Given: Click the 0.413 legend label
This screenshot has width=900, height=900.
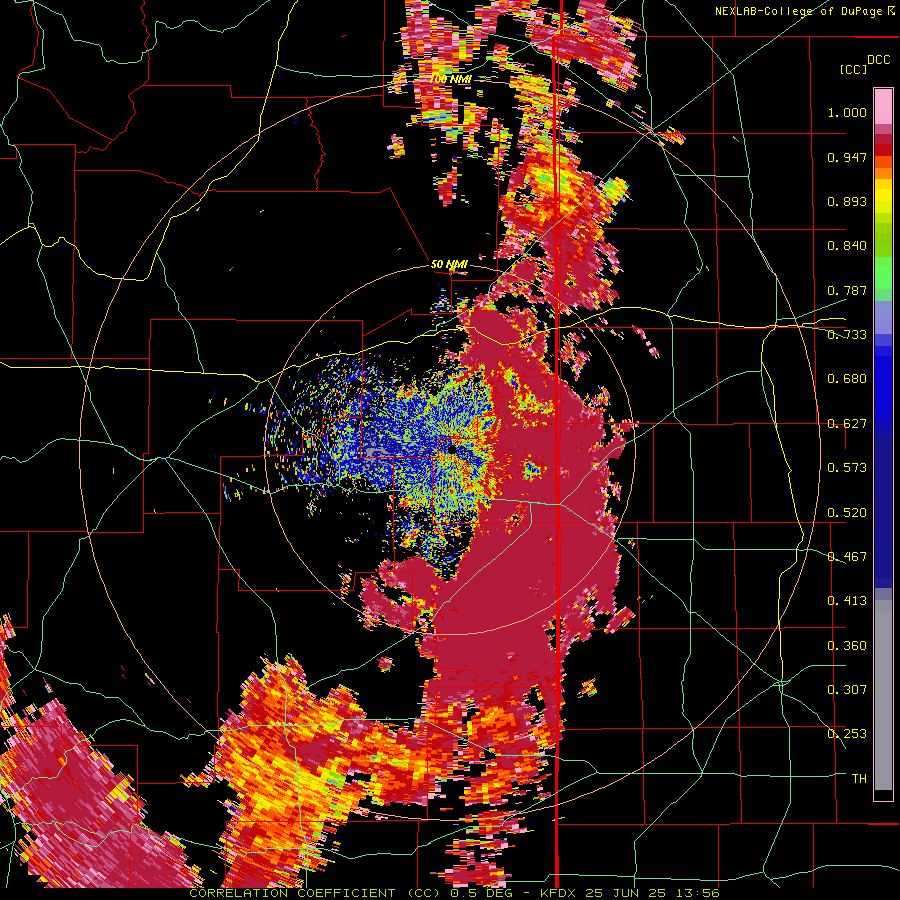Looking at the screenshot, I should pyautogui.click(x=847, y=600).
